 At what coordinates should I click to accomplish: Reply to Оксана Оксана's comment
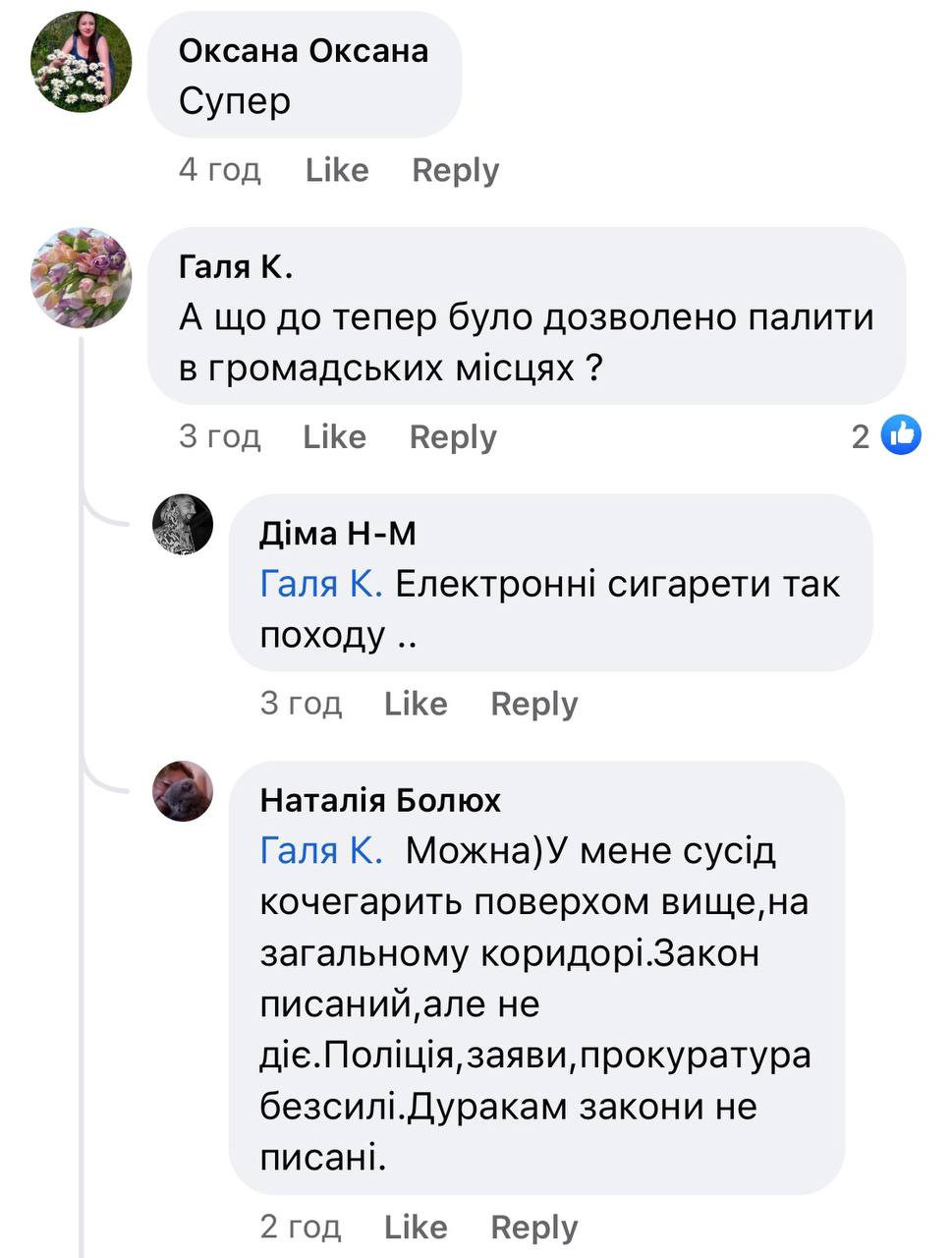(455, 170)
